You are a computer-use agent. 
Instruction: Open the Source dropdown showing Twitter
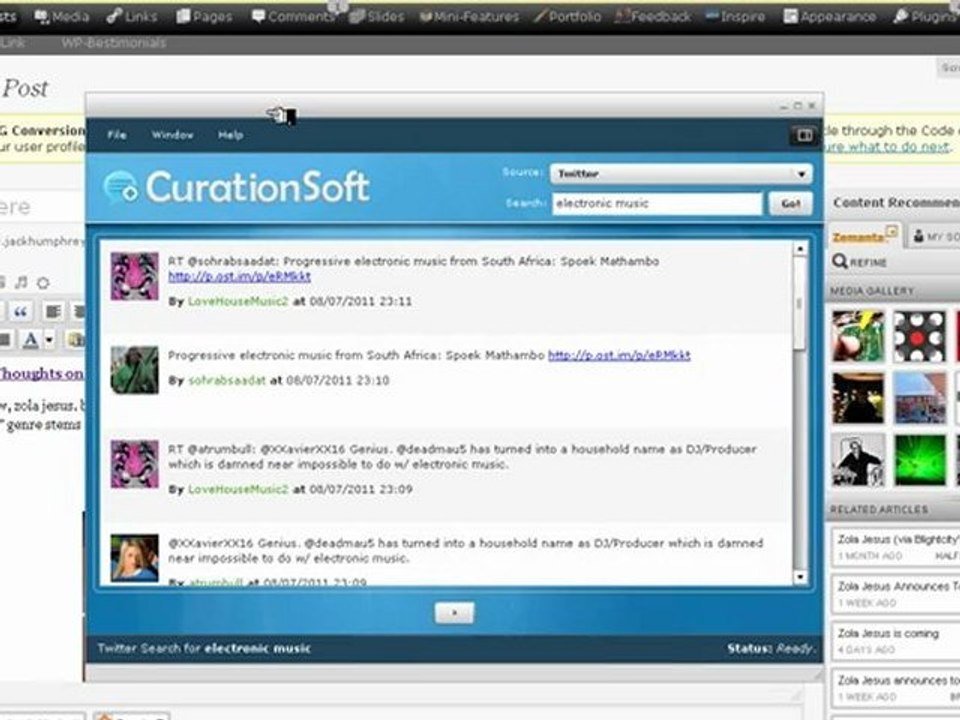click(681, 174)
